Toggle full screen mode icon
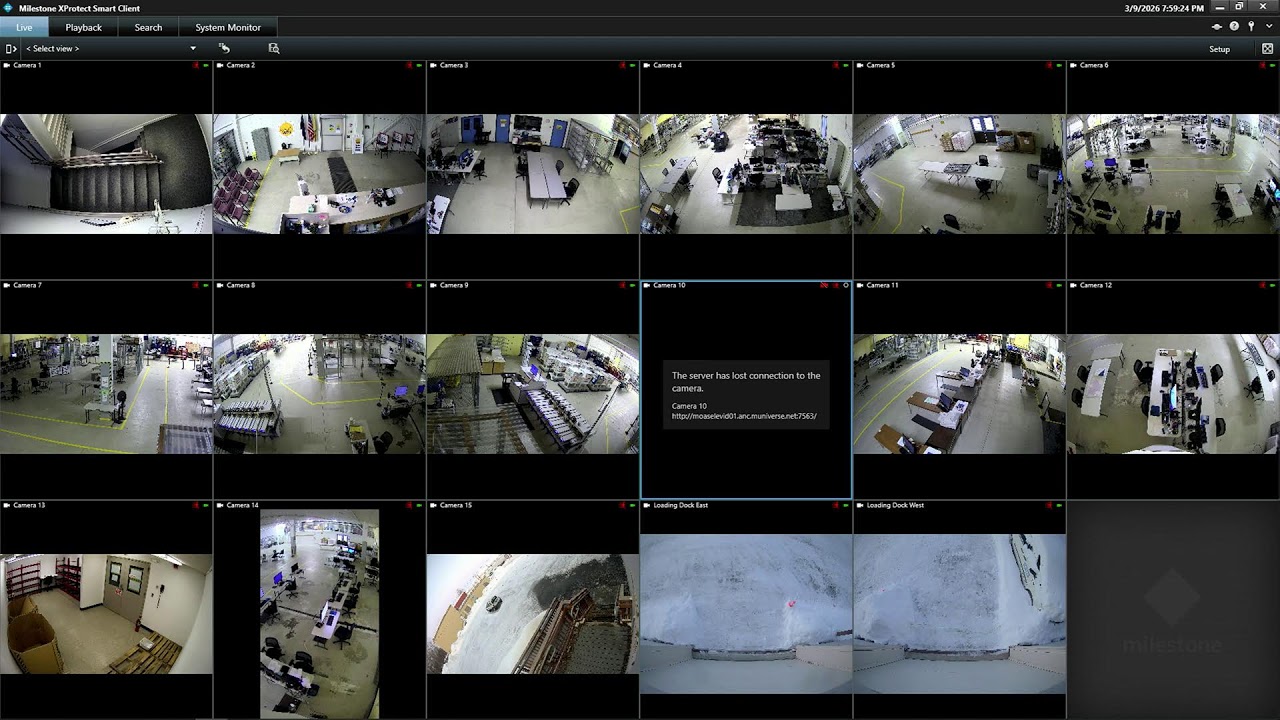 1267,48
